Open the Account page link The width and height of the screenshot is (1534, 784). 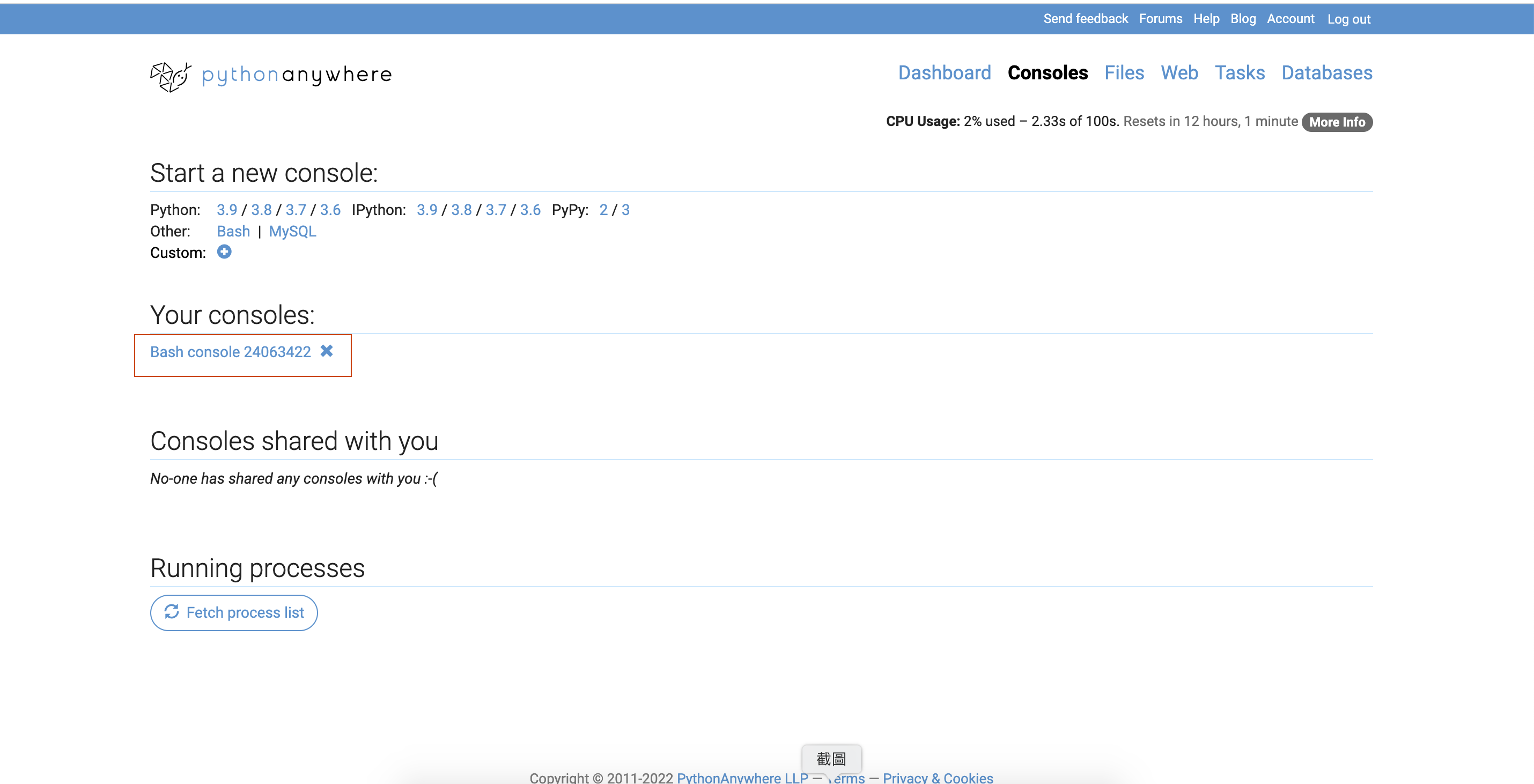pyautogui.click(x=1290, y=19)
